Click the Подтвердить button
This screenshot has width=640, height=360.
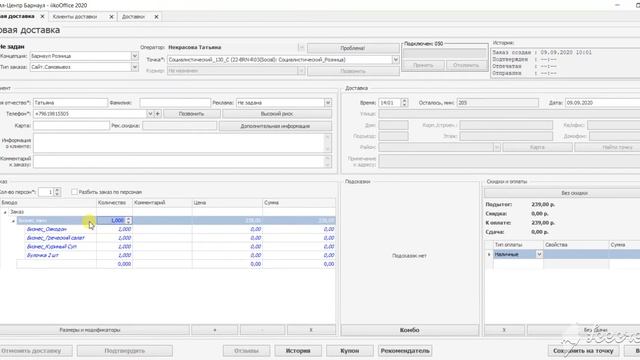point(124,351)
